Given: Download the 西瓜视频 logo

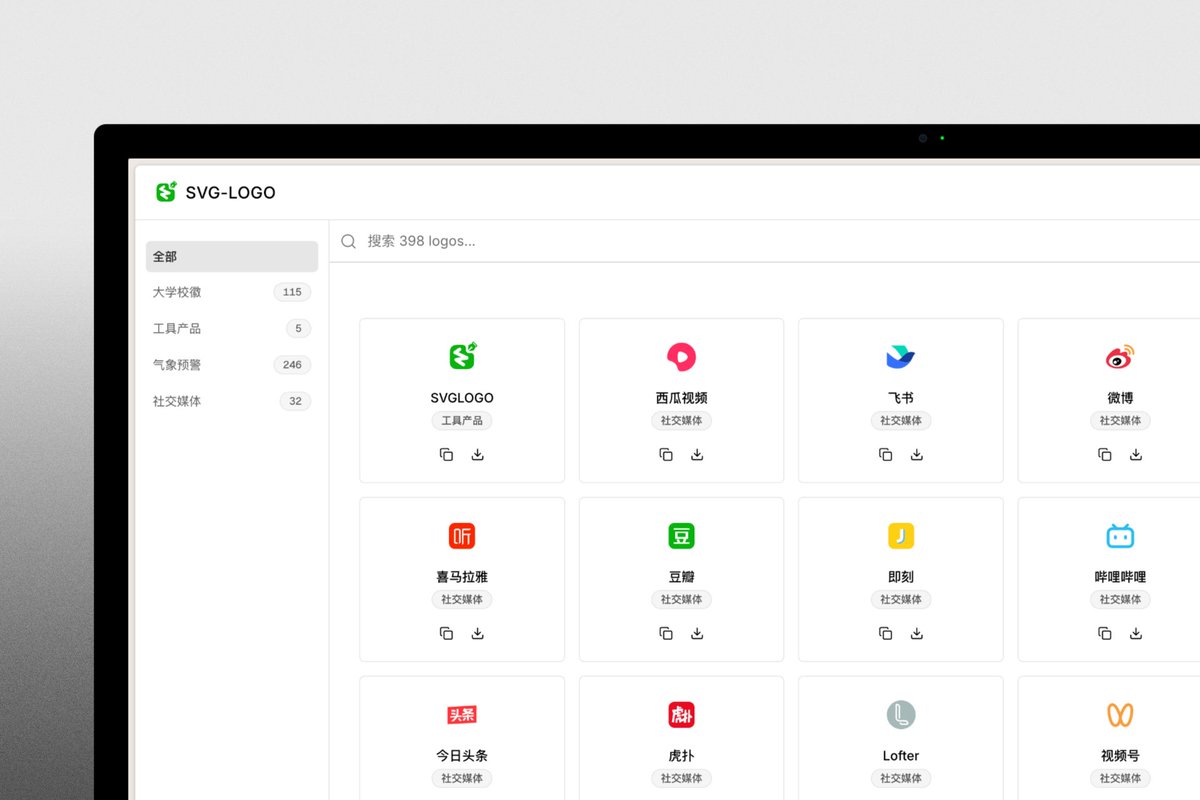Looking at the screenshot, I should [697, 455].
